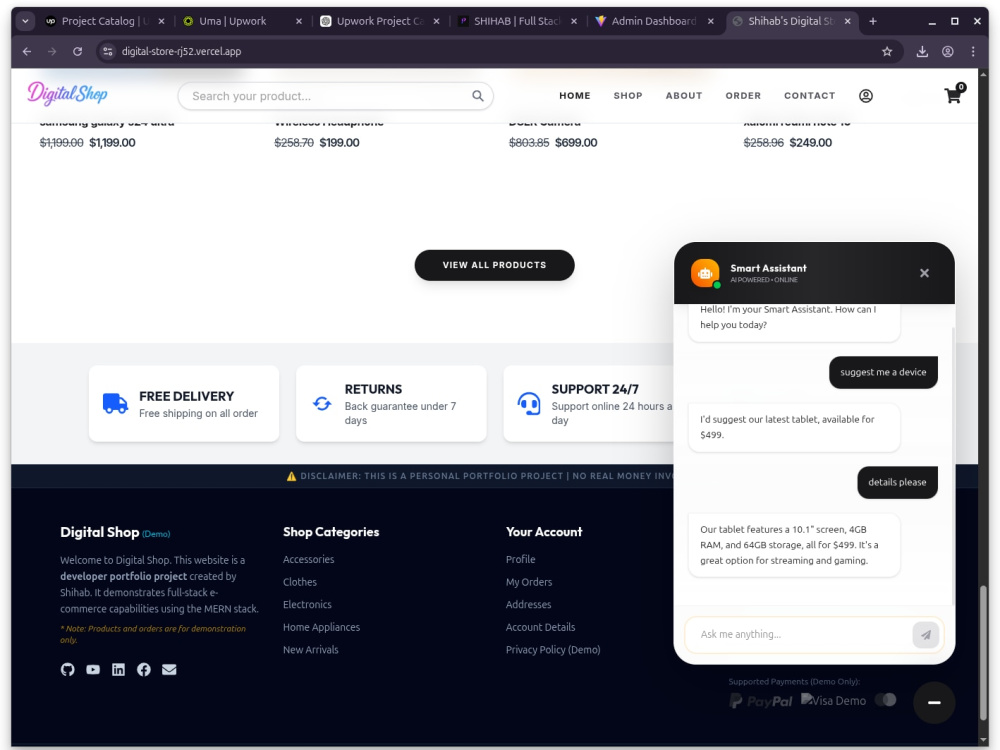Go back in browser history
This screenshot has height=750, width=1000.
(27, 52)
